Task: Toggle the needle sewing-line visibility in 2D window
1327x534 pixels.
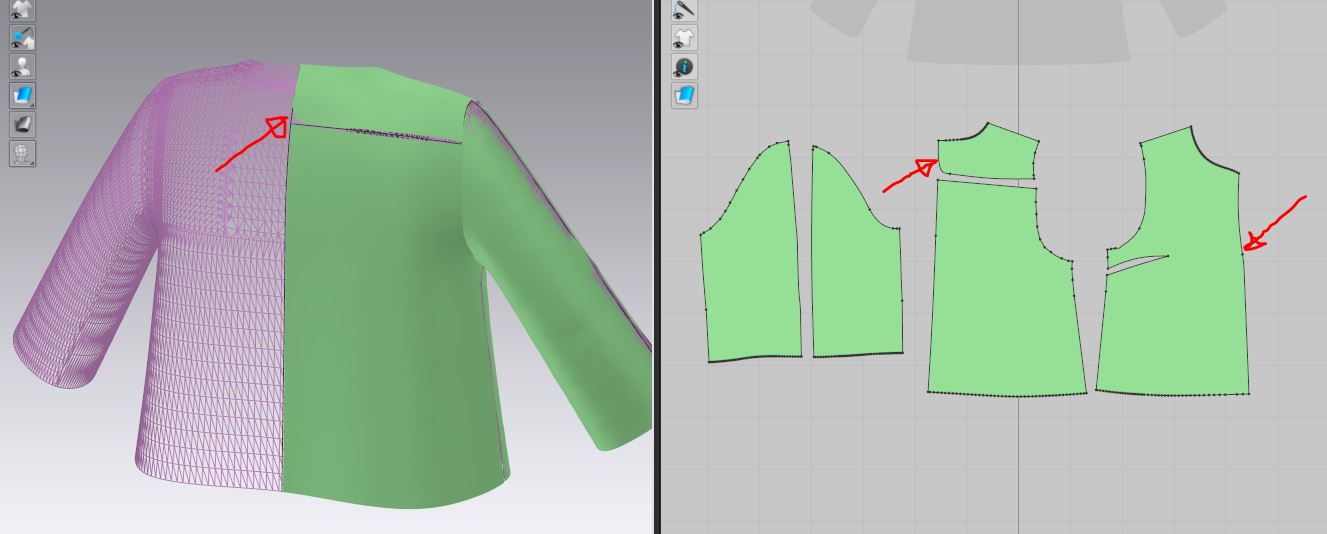Action: tap(684, 10)
